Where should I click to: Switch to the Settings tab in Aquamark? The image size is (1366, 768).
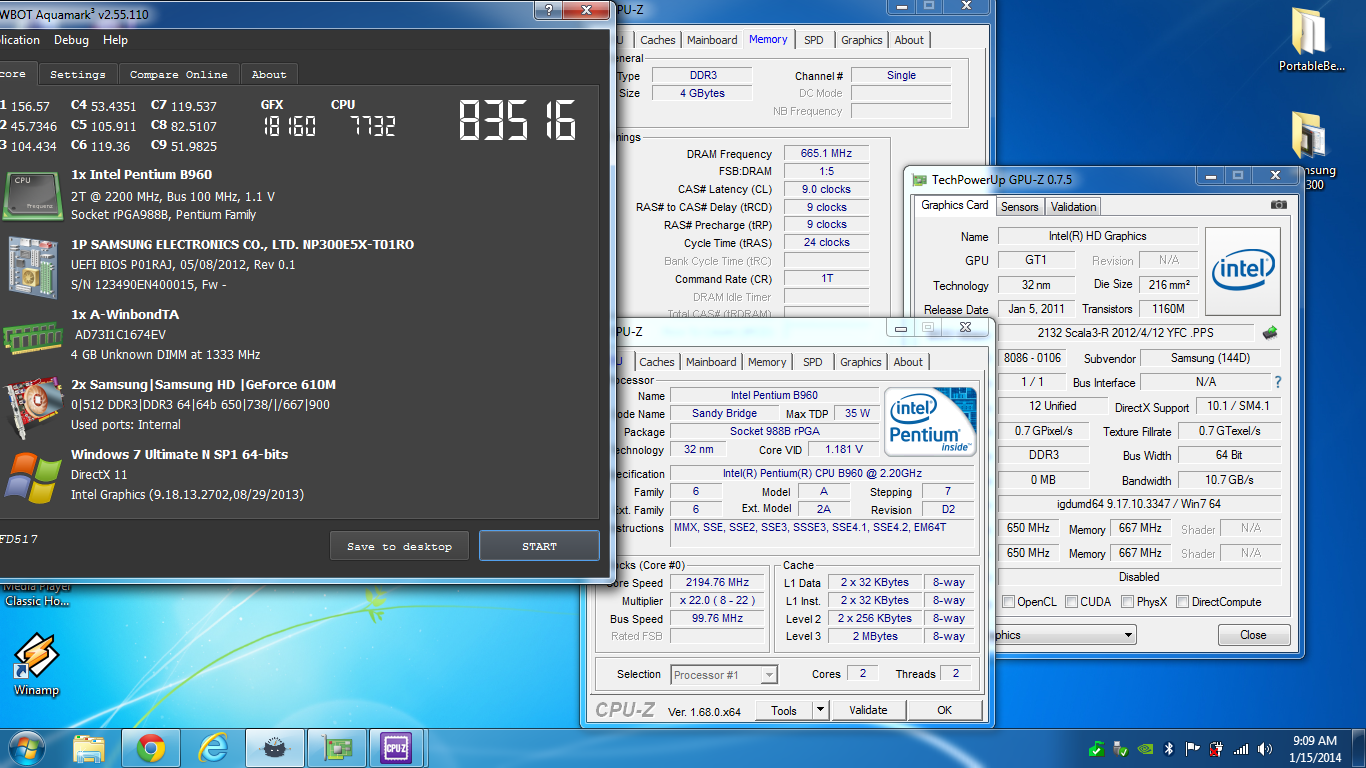[77, 74]
